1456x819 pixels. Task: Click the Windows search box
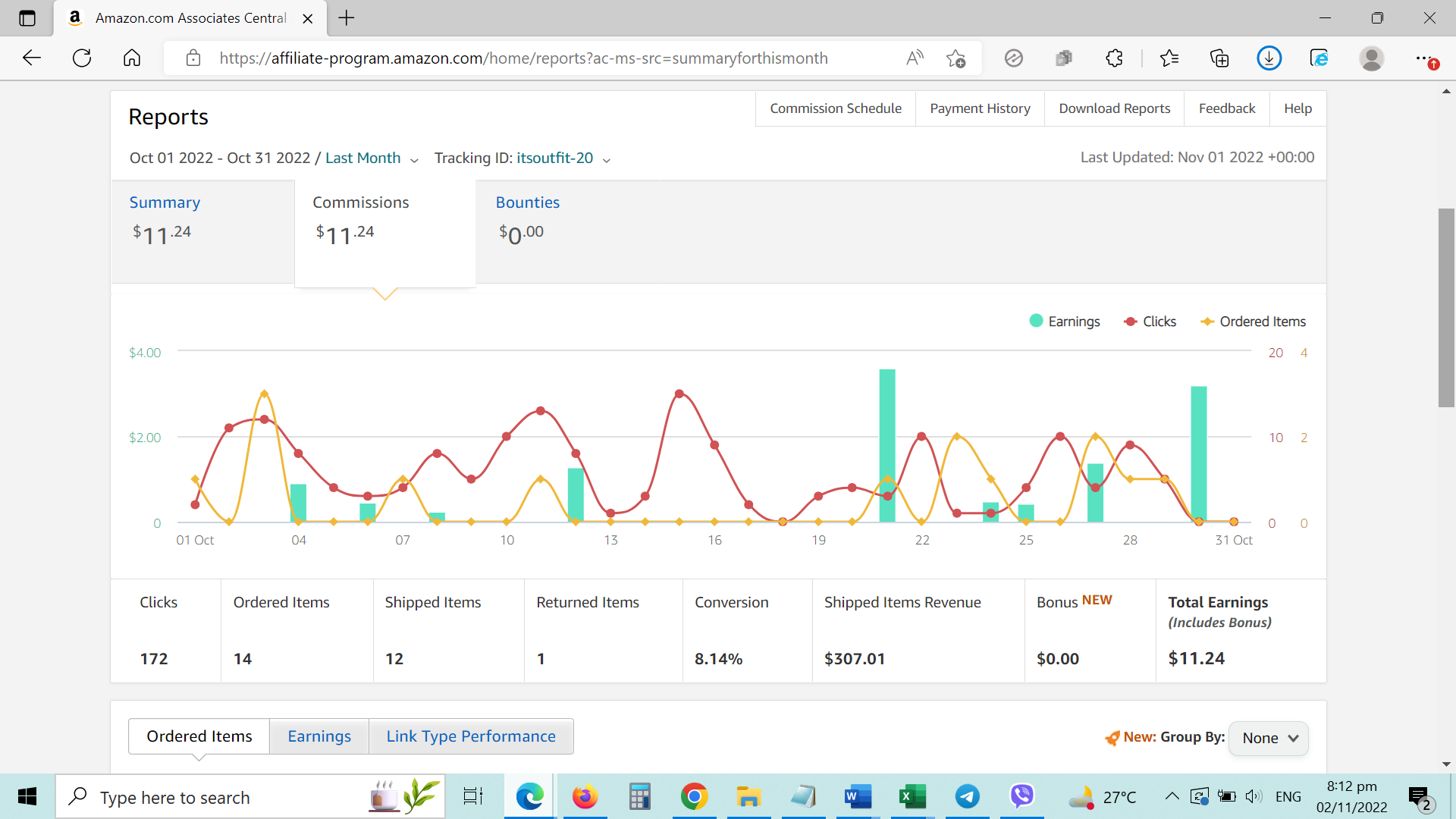[250, 796]
